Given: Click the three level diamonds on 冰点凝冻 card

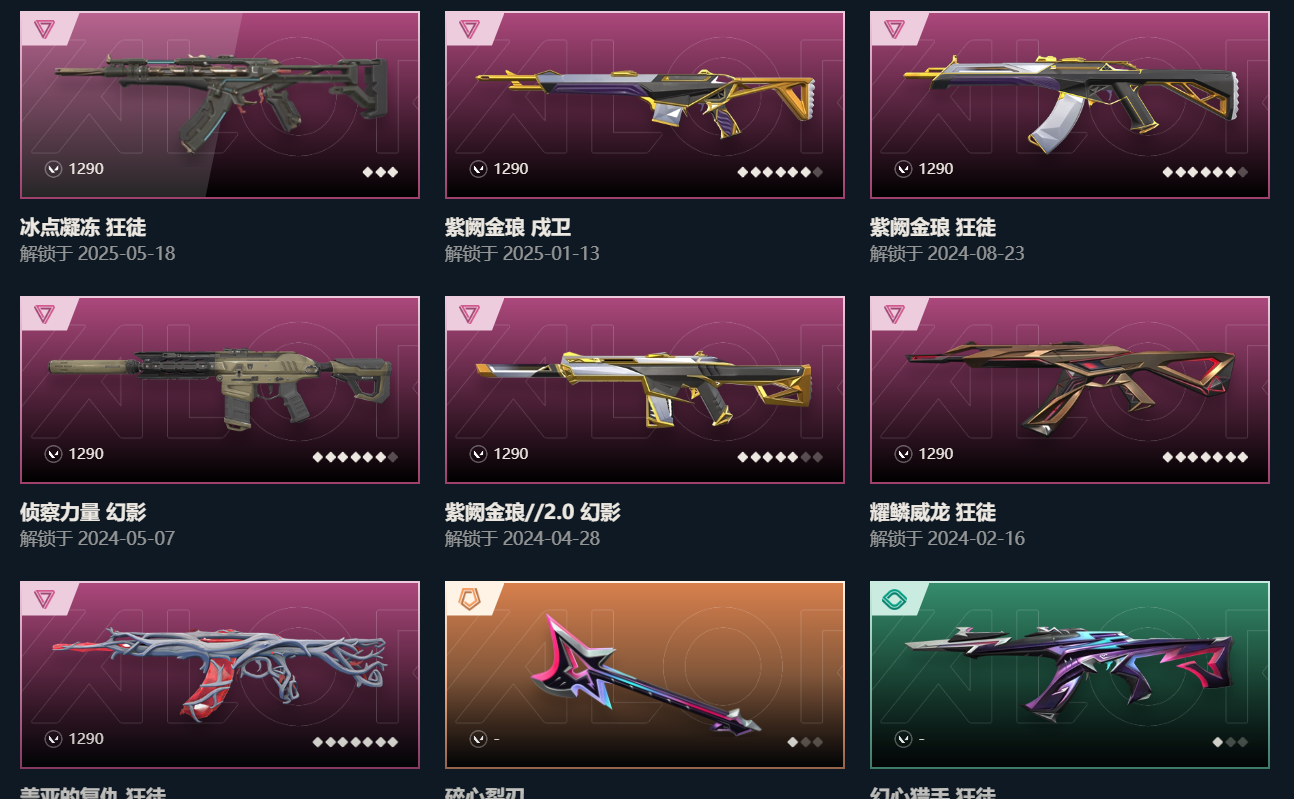Looking at the screenshot, I should tap(380, 172).
